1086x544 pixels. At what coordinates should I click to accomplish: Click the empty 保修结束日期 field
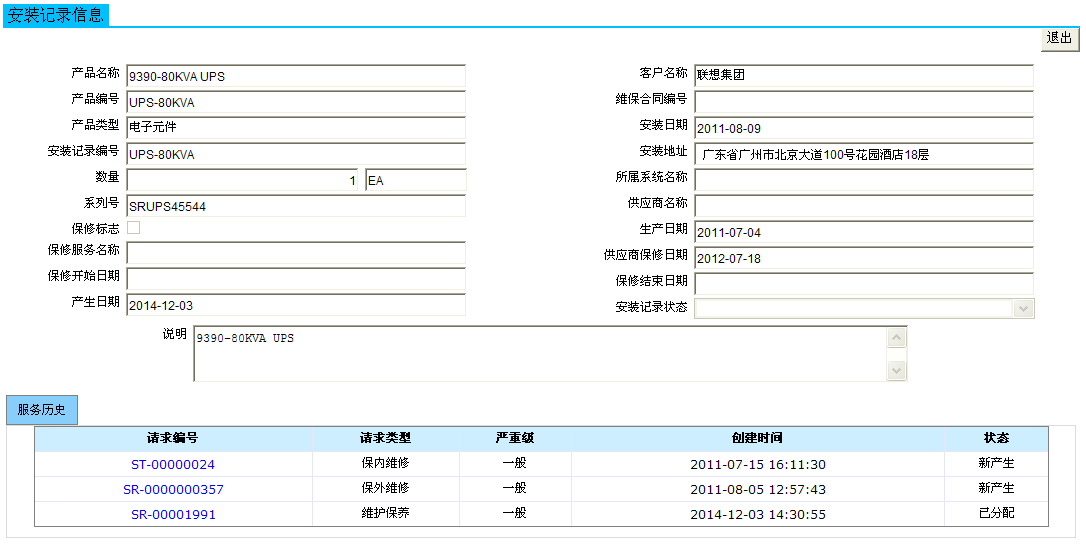[x=864, y=284]
